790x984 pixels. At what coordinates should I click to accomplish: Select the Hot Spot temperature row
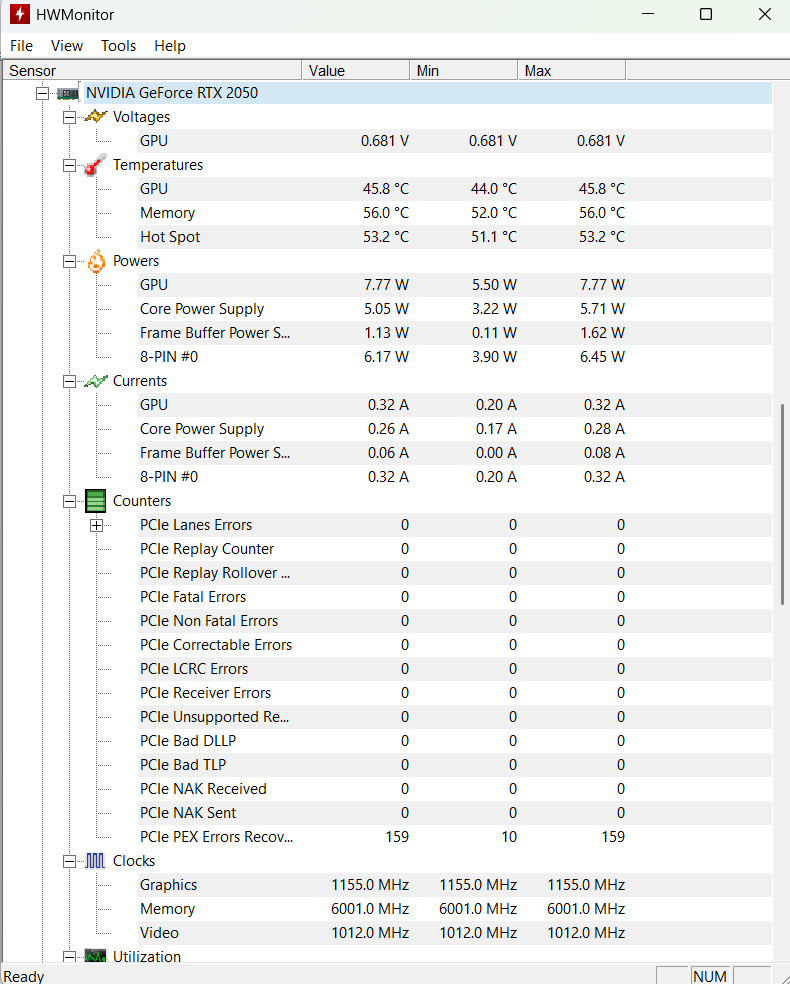pyautogui.click(x=170, y=237)
